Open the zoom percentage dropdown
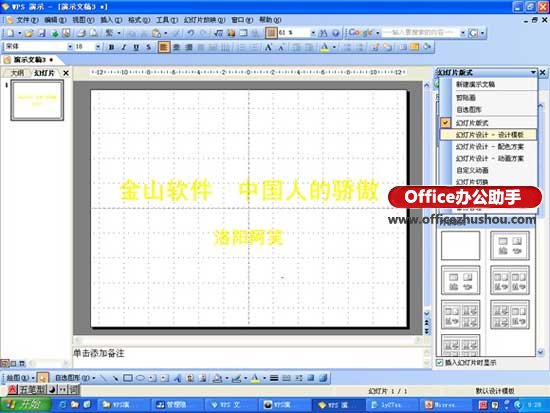 coord(313,33)
